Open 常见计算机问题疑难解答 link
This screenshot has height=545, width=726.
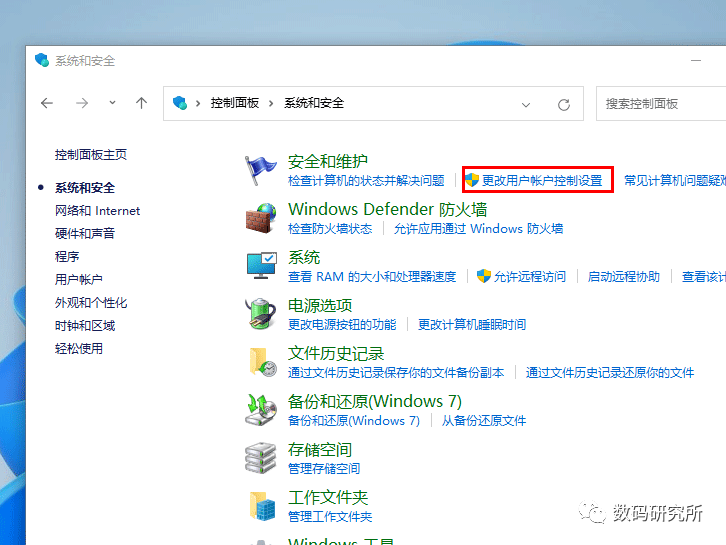pos(675,181)
